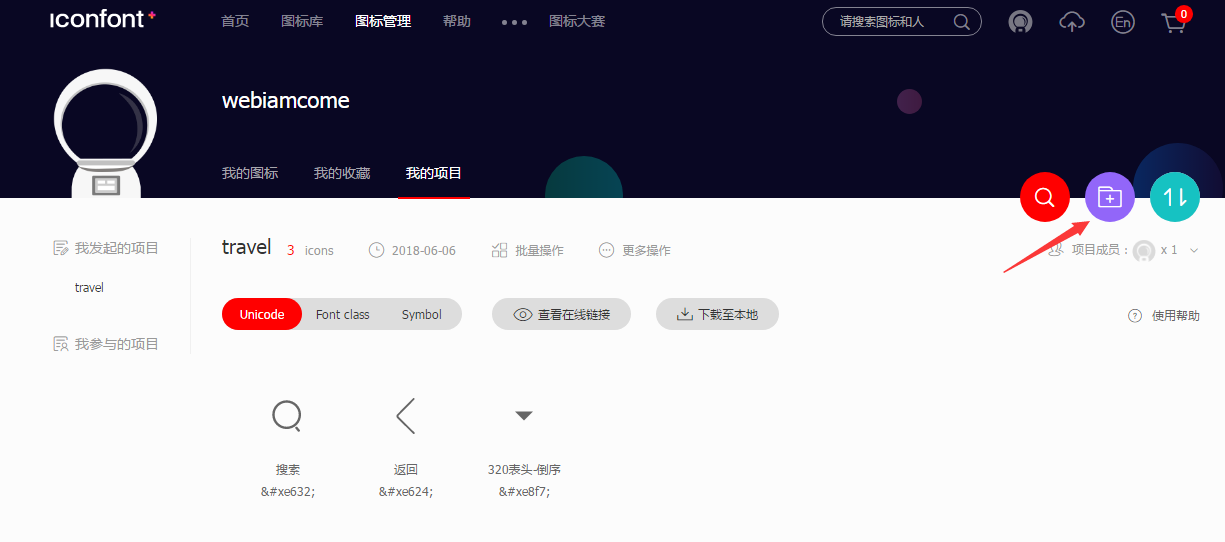Click the 批量操作 grid icon

click(500, 250)
